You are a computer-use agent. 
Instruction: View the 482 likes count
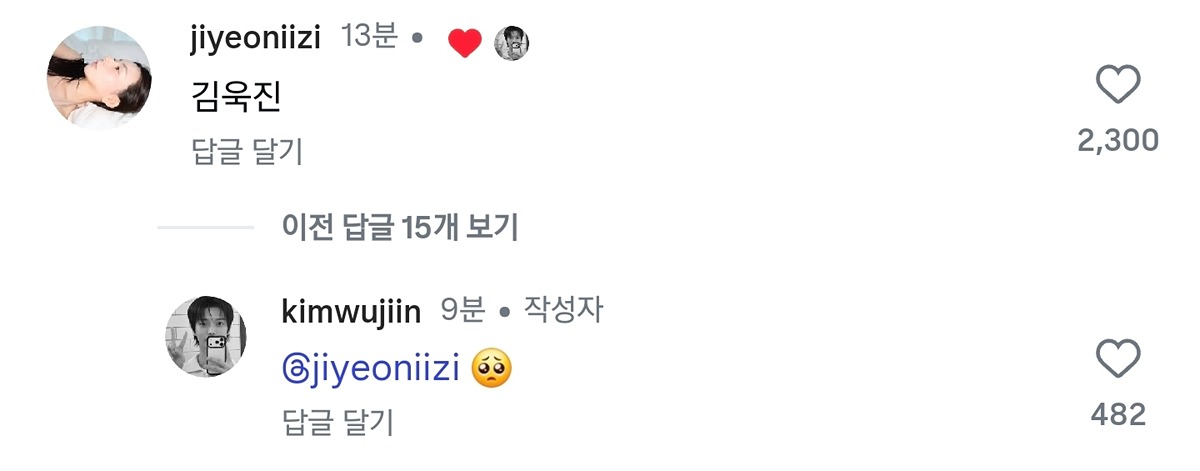[x=1118, y=415]
